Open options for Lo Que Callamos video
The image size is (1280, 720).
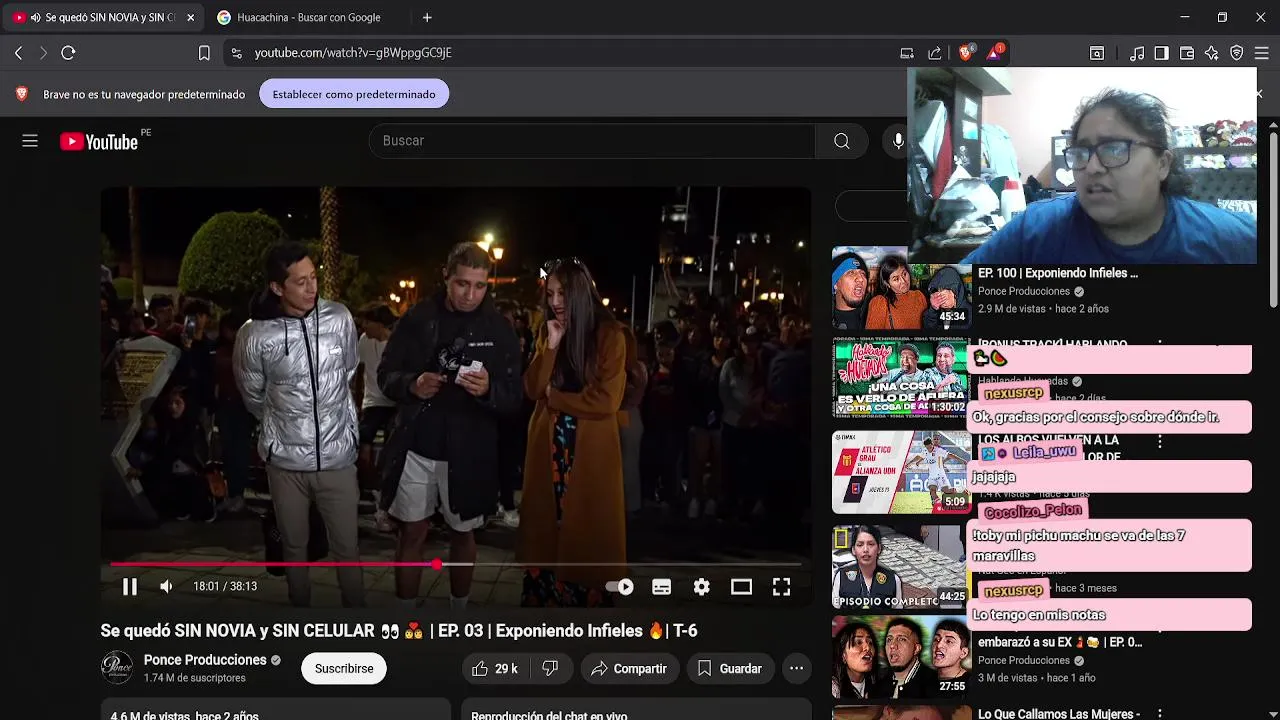[1160, 714]
